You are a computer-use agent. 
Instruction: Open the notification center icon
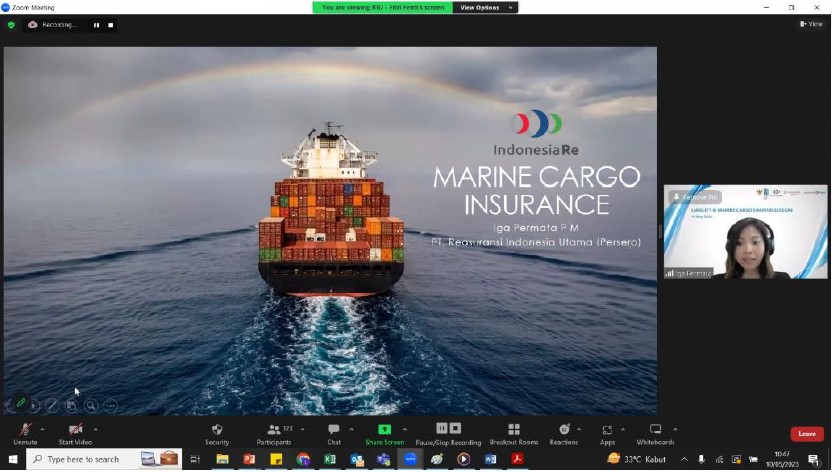coord(813,460)
